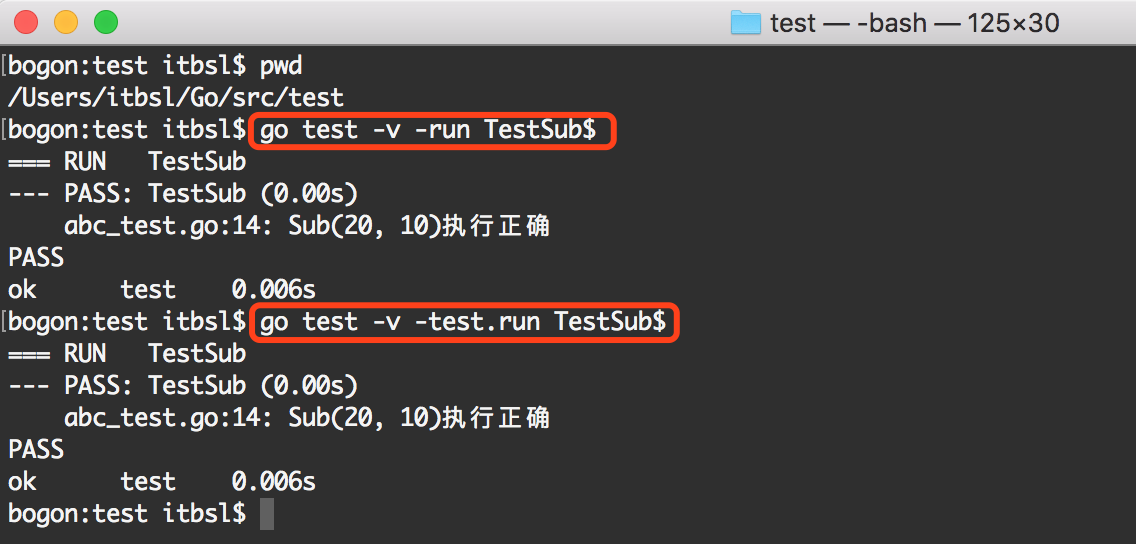Click the first '=== RUN TestSub' line
The width and height of the screenshot is (1136, 544).
pyautogui.click(x=127, y=162)
